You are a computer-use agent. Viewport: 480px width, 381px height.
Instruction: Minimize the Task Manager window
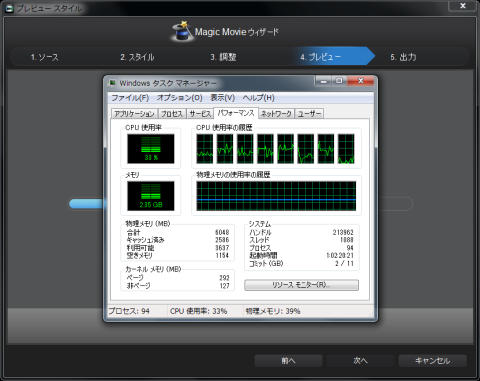pyautogui.click(x=323, y=81)
